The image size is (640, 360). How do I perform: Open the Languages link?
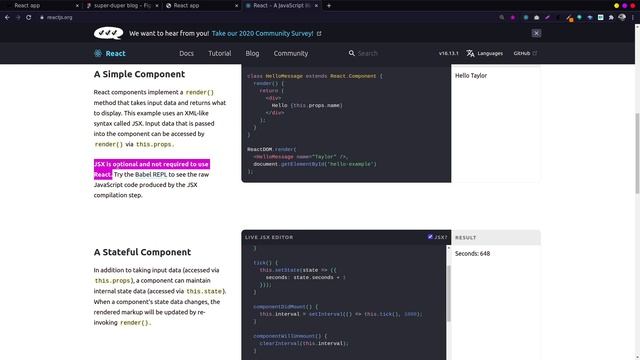tap(490, 53)
